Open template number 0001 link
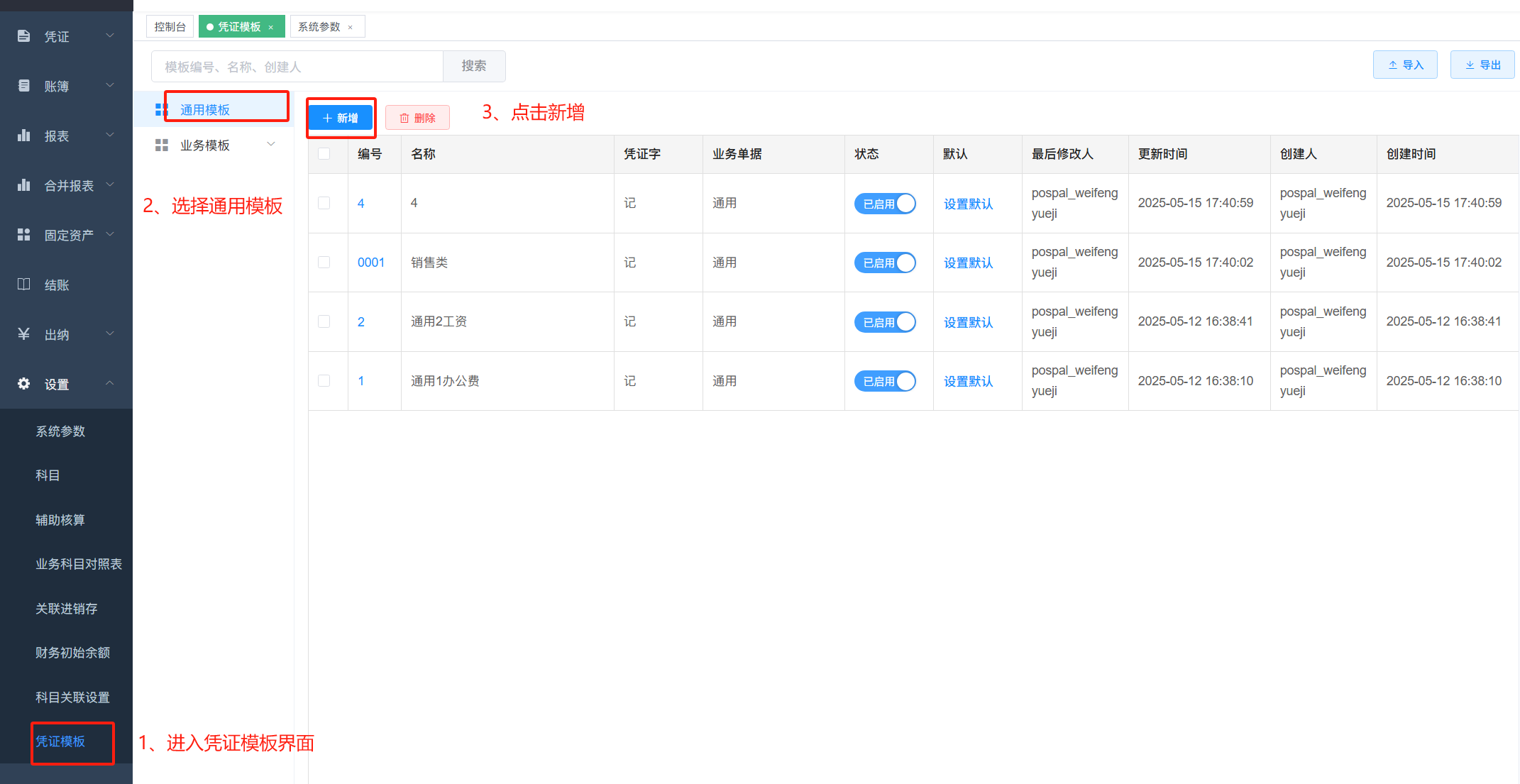1520x784 pixels. (x=371, y=263)
